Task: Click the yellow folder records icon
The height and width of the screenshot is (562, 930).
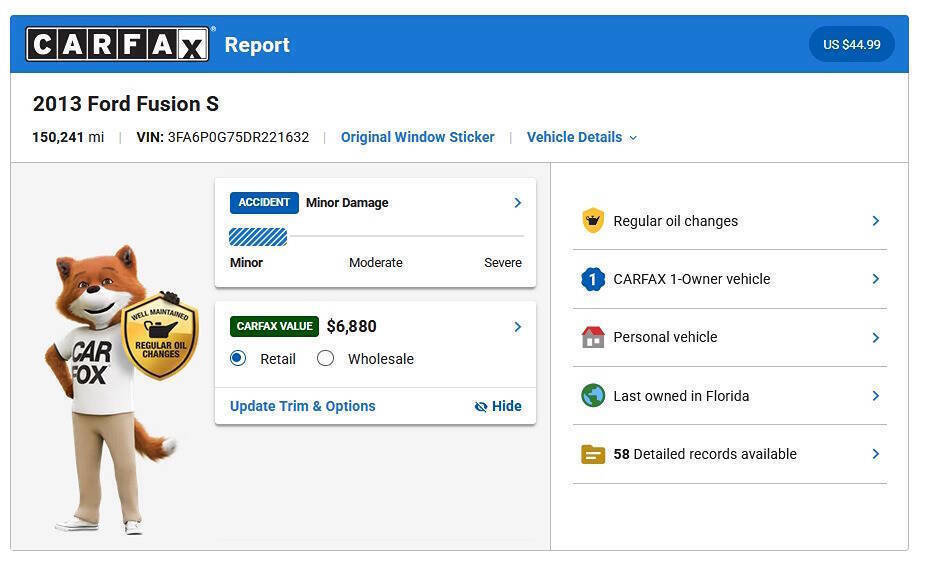Action: (x=593, y=454)
